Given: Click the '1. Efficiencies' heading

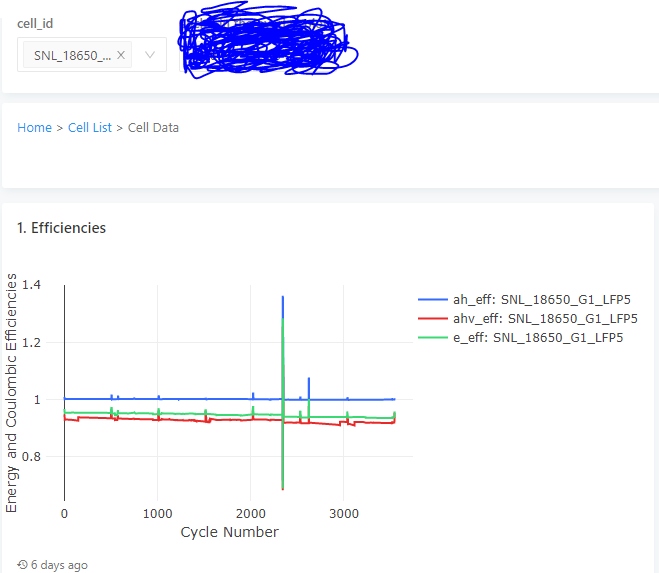Looking at the screenshot, I should pyautogui.click(x=61, y=228).
